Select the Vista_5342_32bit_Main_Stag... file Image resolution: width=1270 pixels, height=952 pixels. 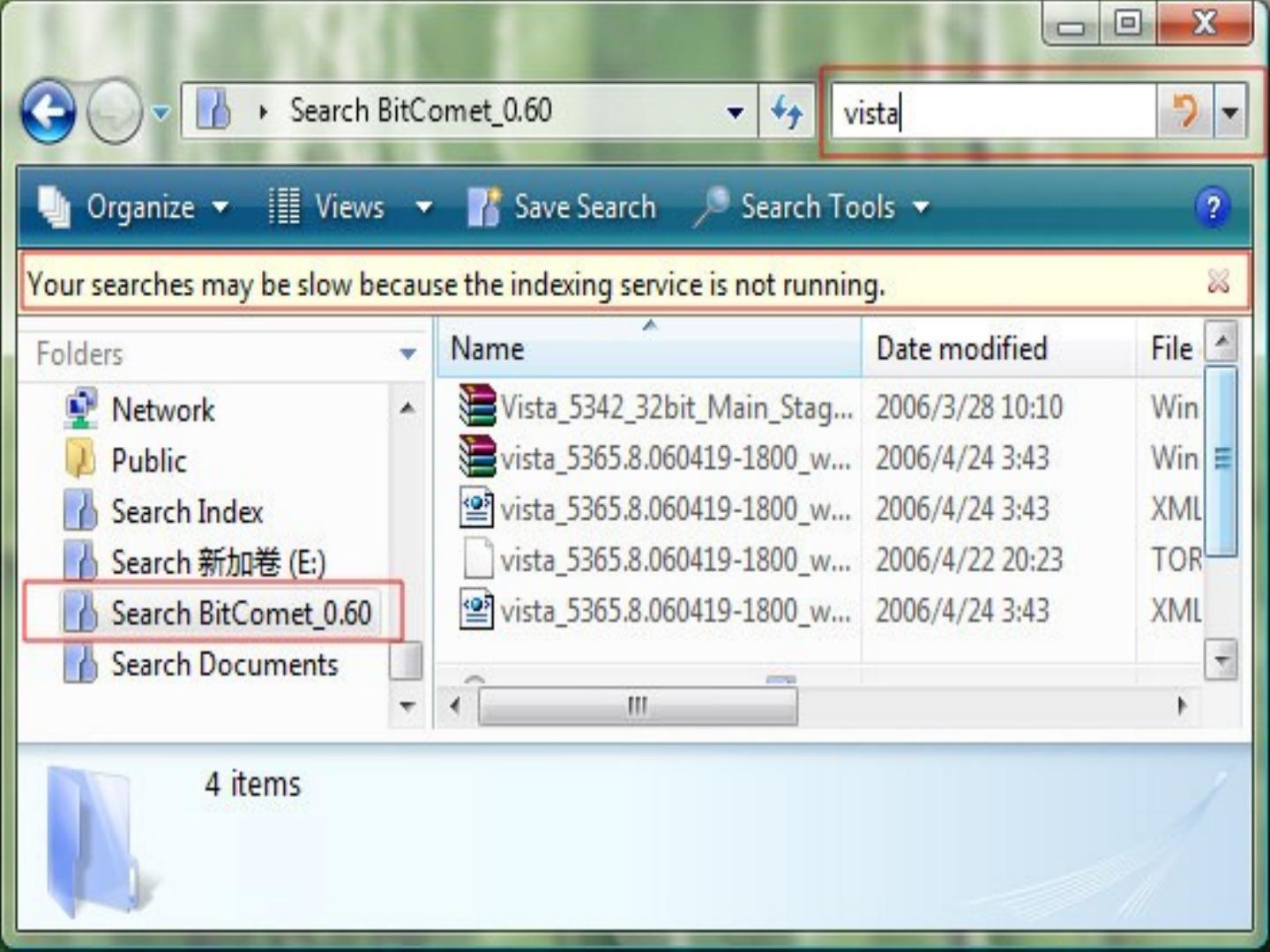(676, 408)
